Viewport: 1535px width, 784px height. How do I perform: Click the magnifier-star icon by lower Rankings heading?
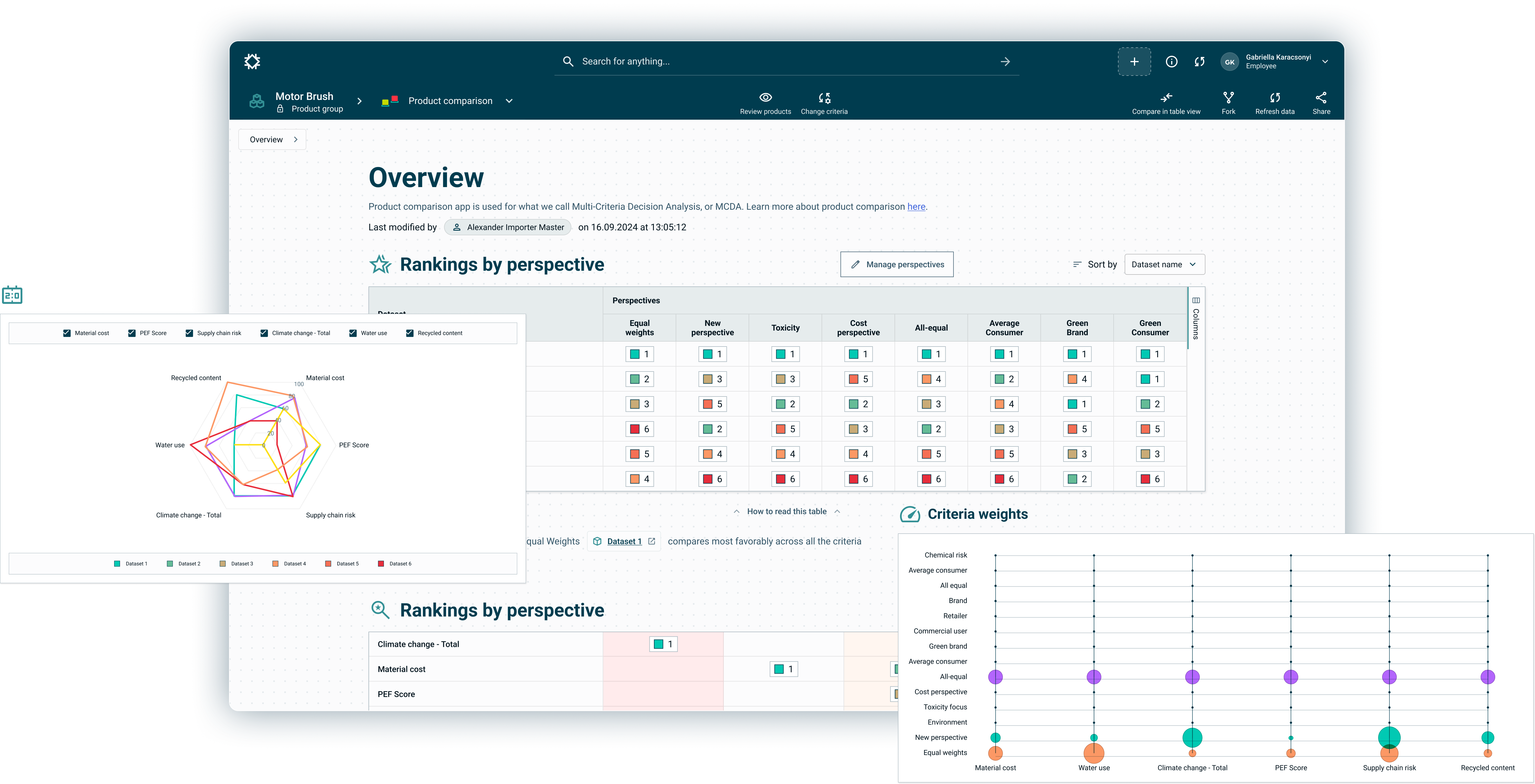[380, 609]
